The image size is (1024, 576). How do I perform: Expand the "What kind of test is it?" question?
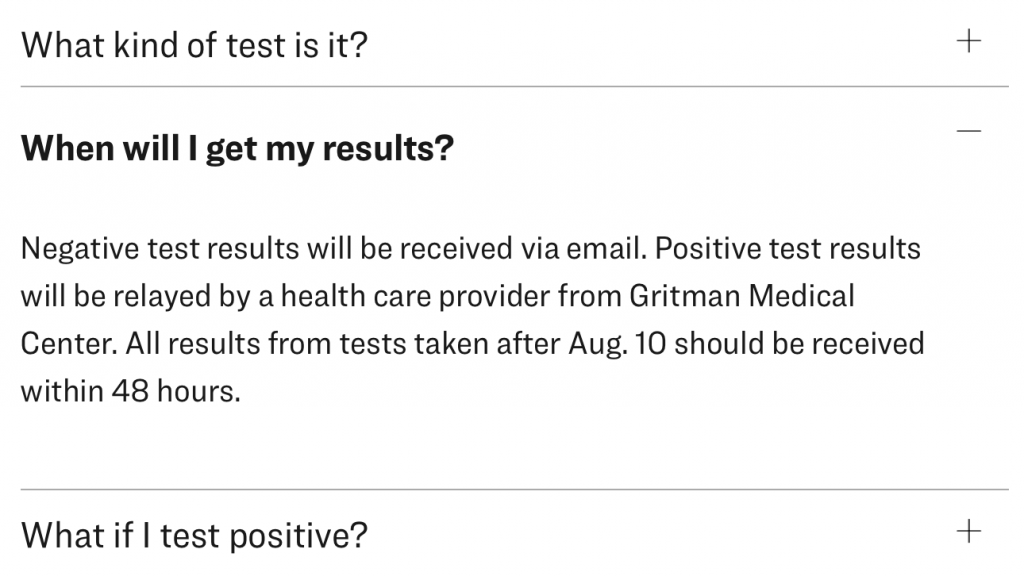pyautogui.click(x=195, y=45)
